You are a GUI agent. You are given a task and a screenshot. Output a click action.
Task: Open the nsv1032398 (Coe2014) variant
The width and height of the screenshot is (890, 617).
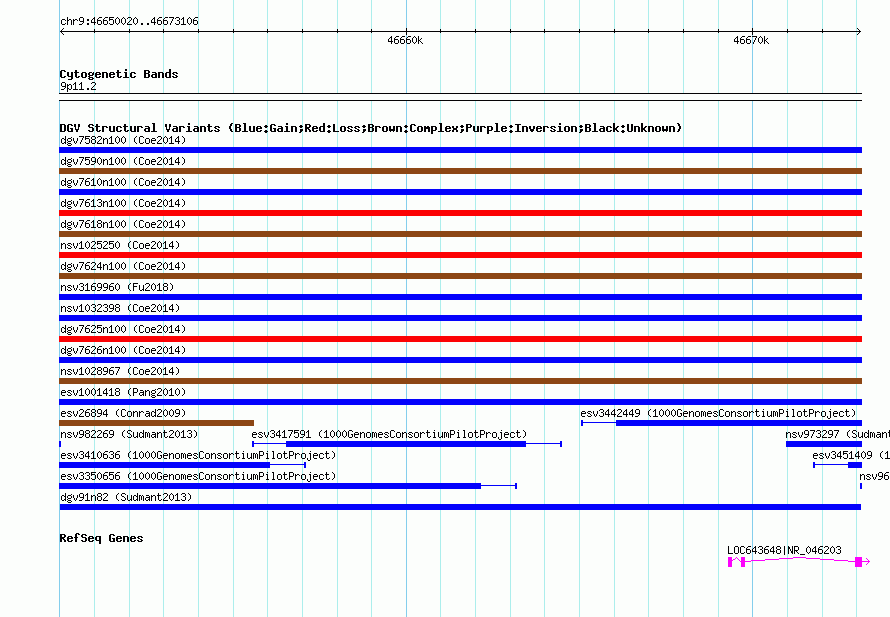point(120,308)
